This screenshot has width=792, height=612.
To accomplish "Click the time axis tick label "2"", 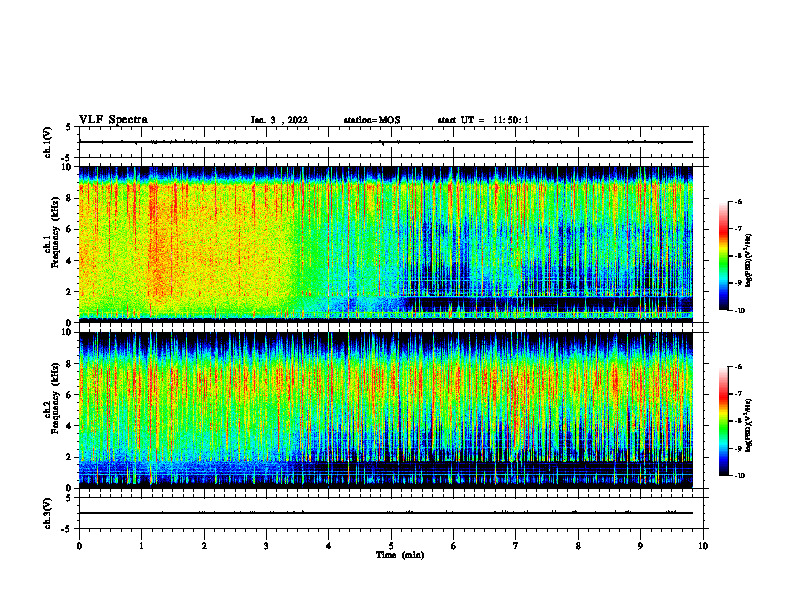I will (204, 546).
